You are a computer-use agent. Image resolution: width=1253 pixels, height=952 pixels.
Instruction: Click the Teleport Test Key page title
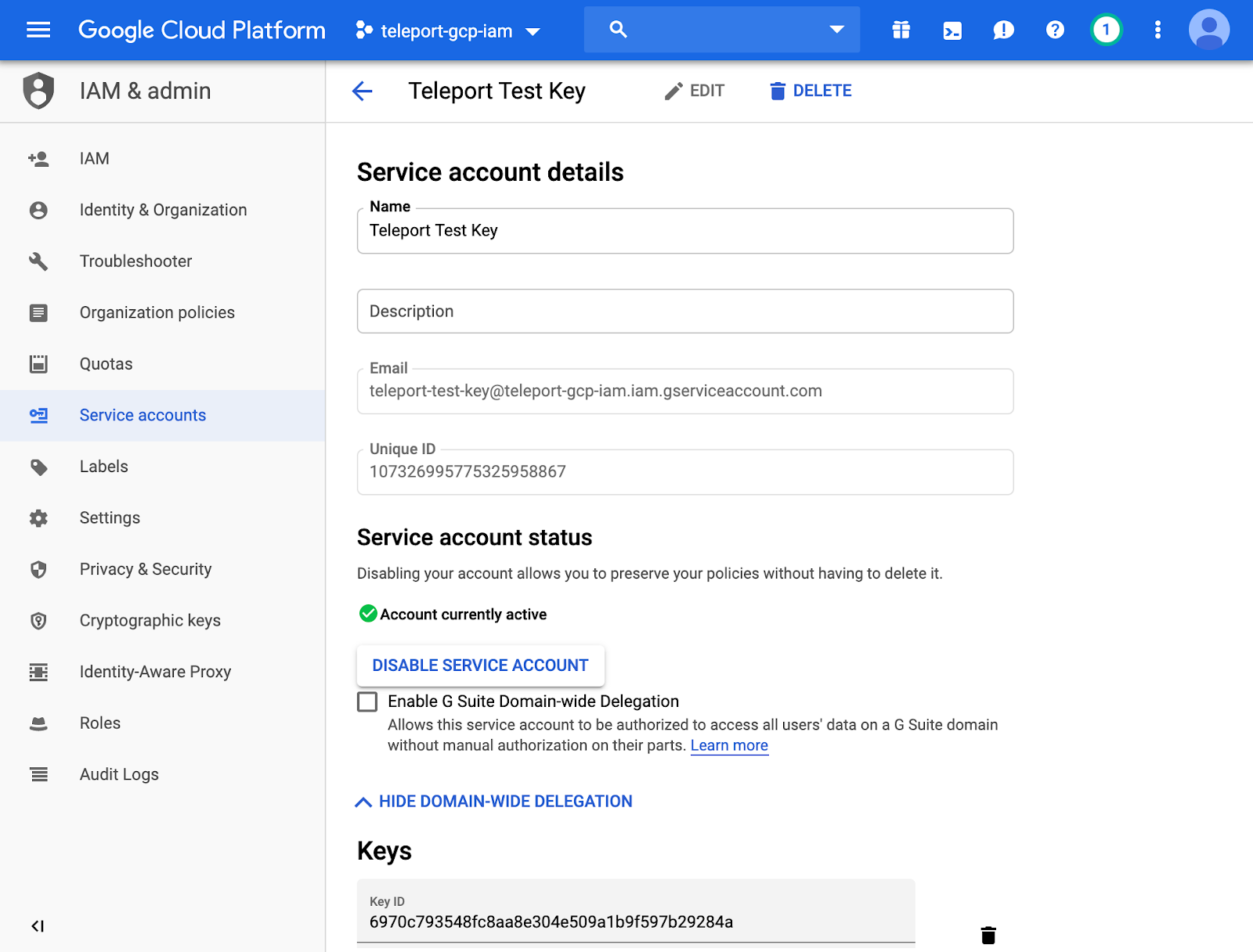point(497,91)
